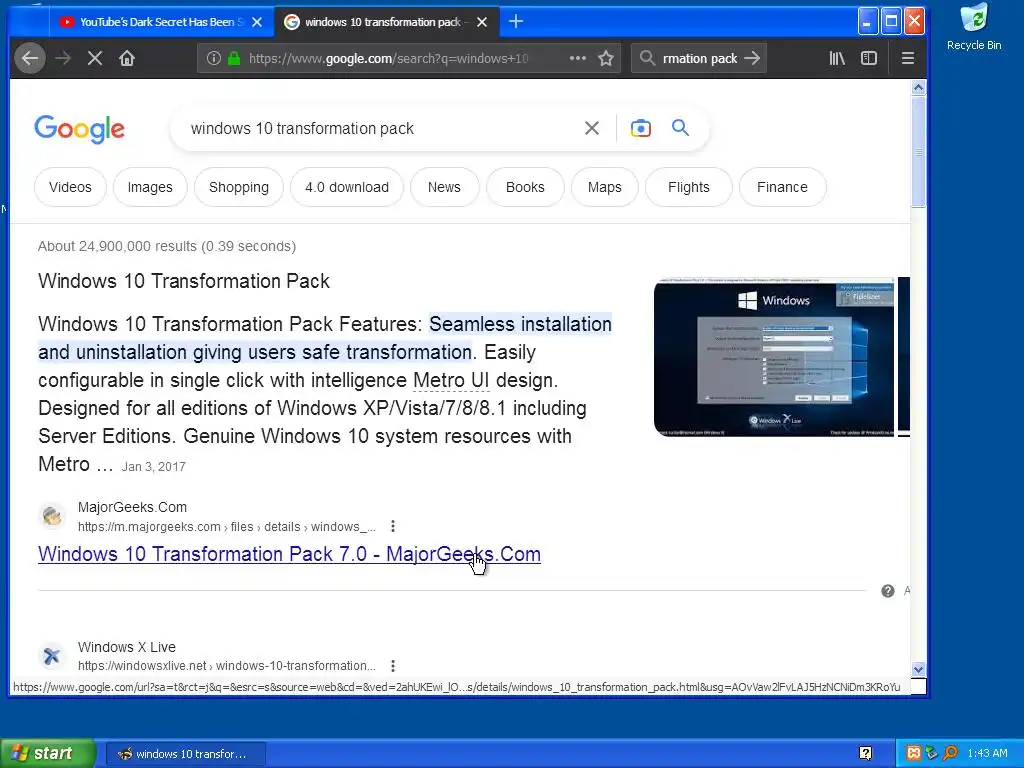Click the Metro UI underlined term
Screen dimensions: 1024x768
[451, 380]
